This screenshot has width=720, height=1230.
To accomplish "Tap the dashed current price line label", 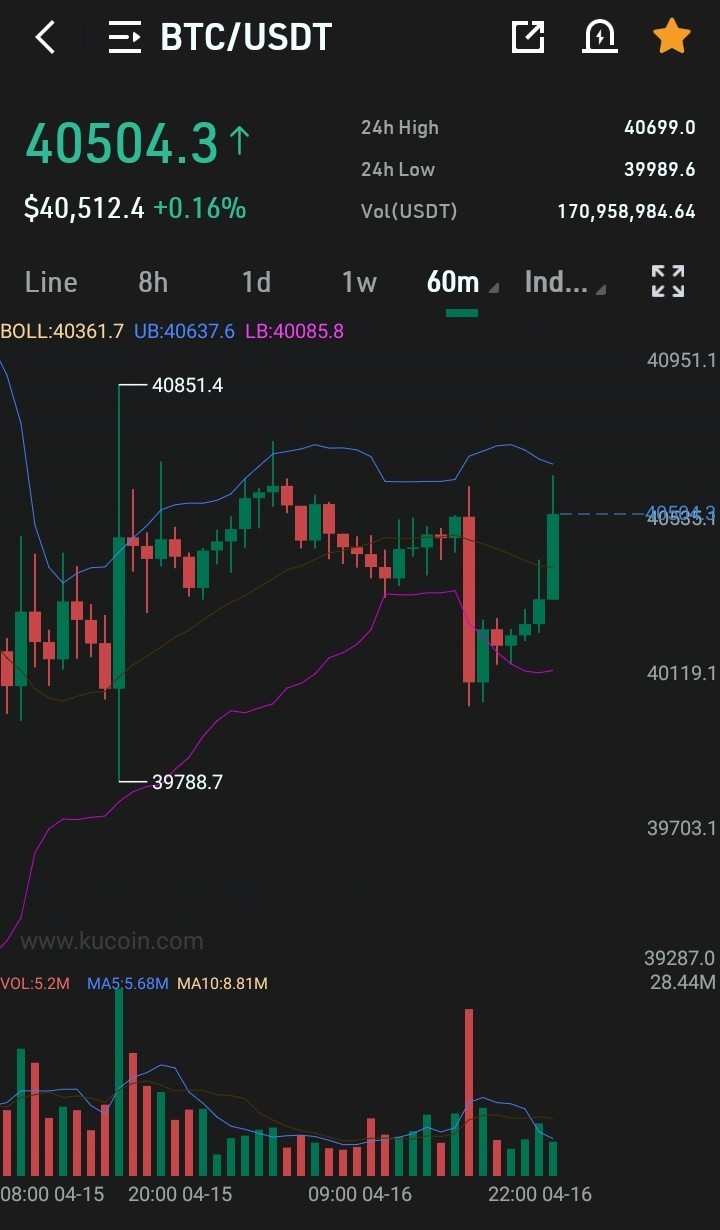I will tap(681, 514).
